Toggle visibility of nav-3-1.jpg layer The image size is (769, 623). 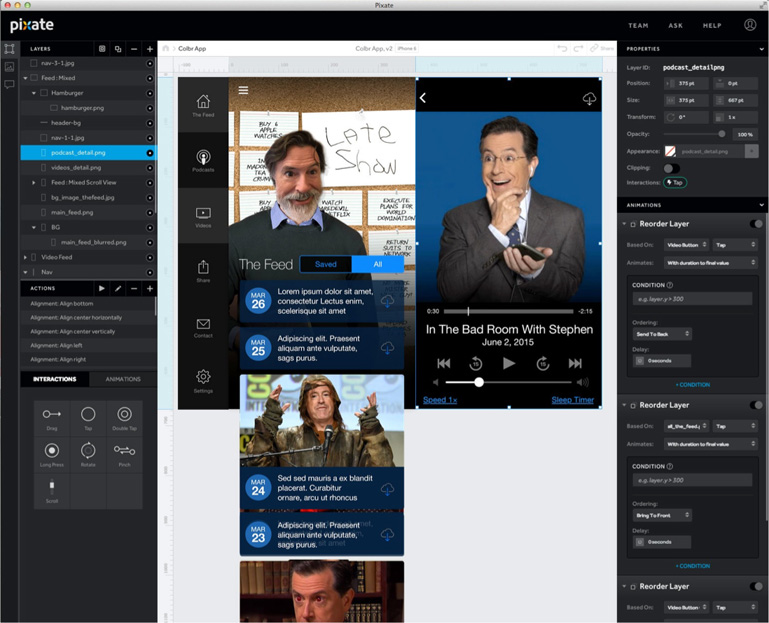tap(150, 63)
